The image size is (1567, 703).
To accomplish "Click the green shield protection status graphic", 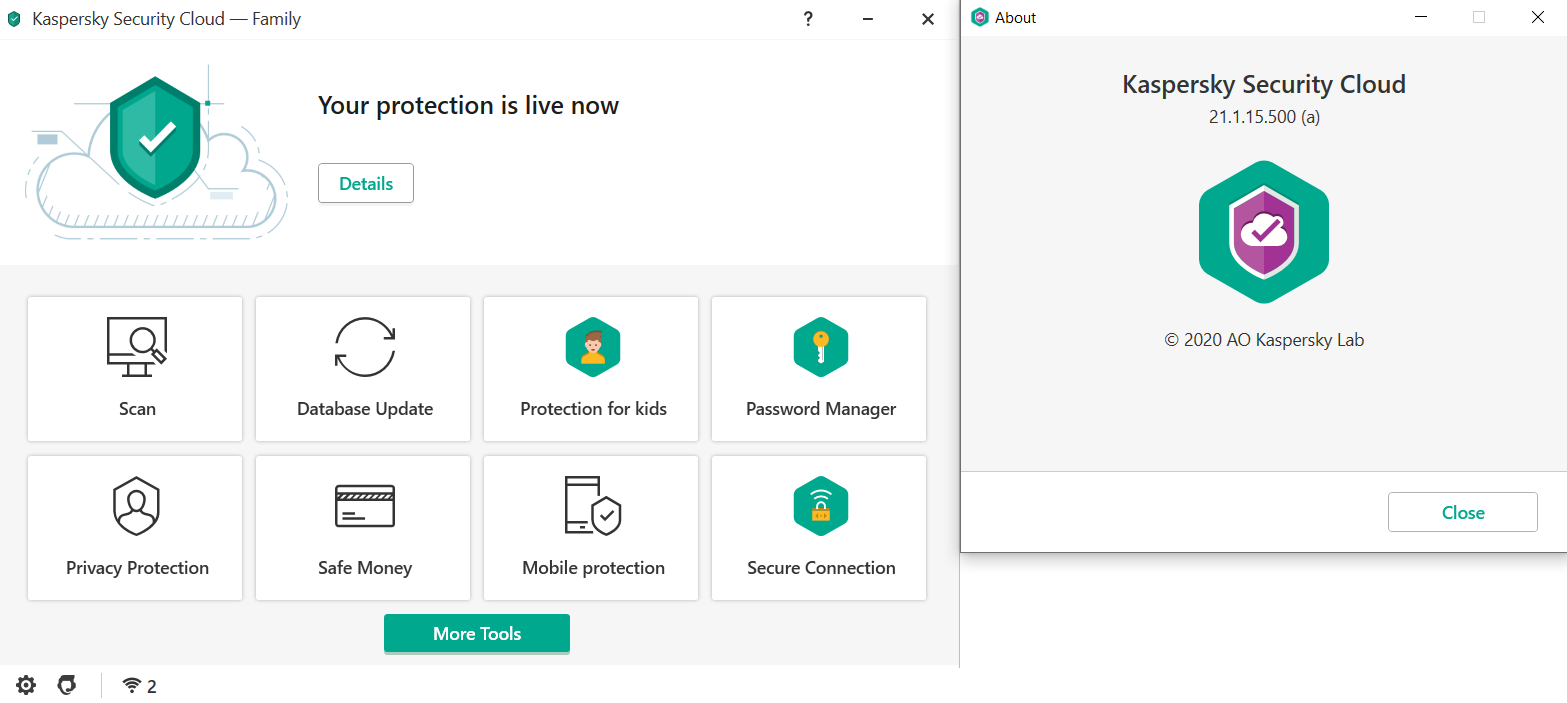I will point(156,137).
